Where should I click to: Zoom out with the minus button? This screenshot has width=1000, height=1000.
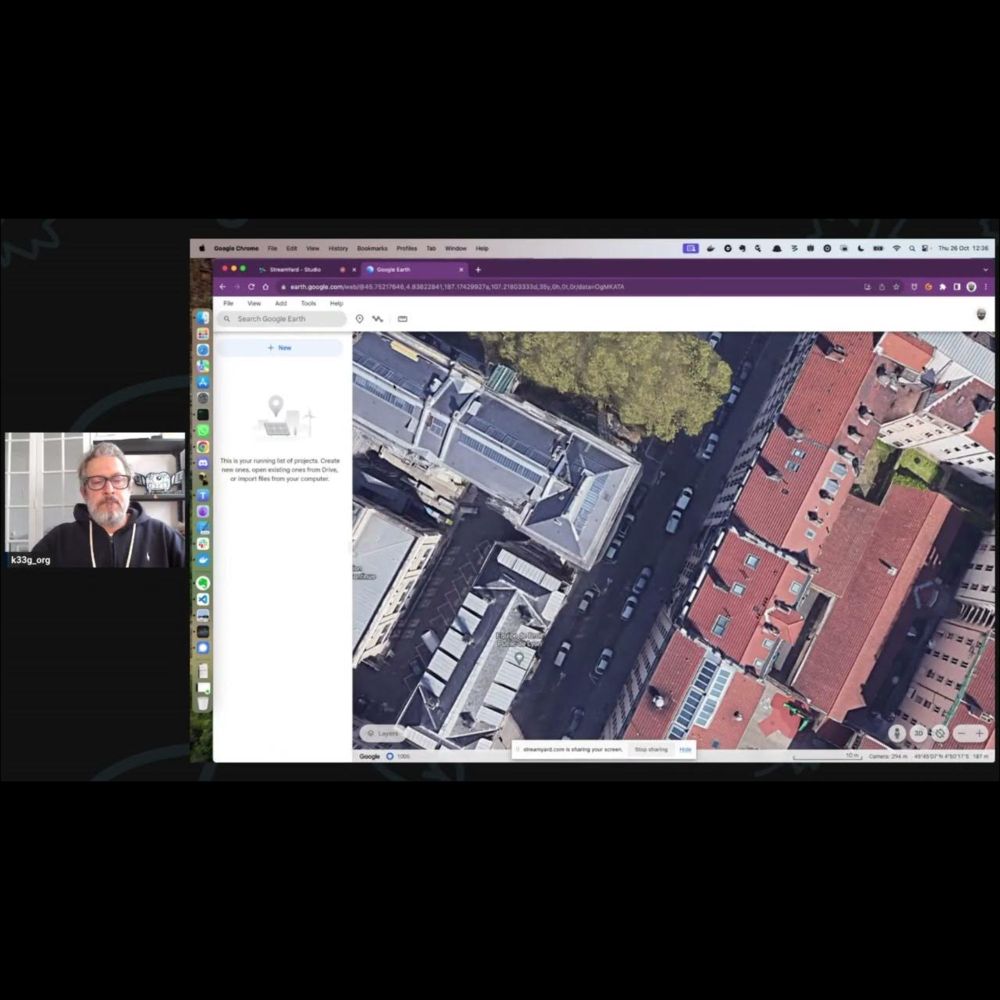tap(962, 733)
